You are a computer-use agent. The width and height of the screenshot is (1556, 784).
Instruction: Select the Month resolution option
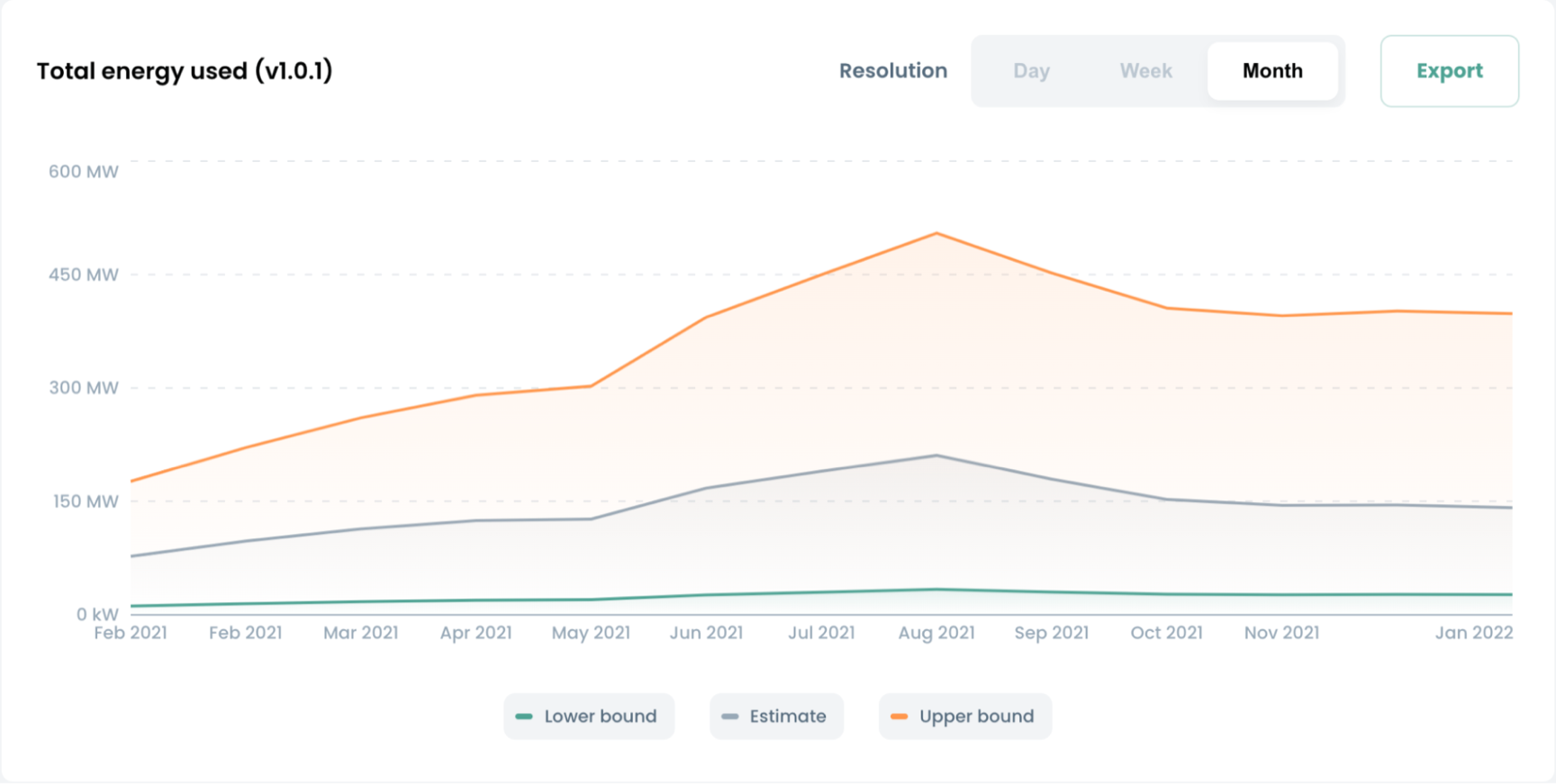tap(1271, 71)
